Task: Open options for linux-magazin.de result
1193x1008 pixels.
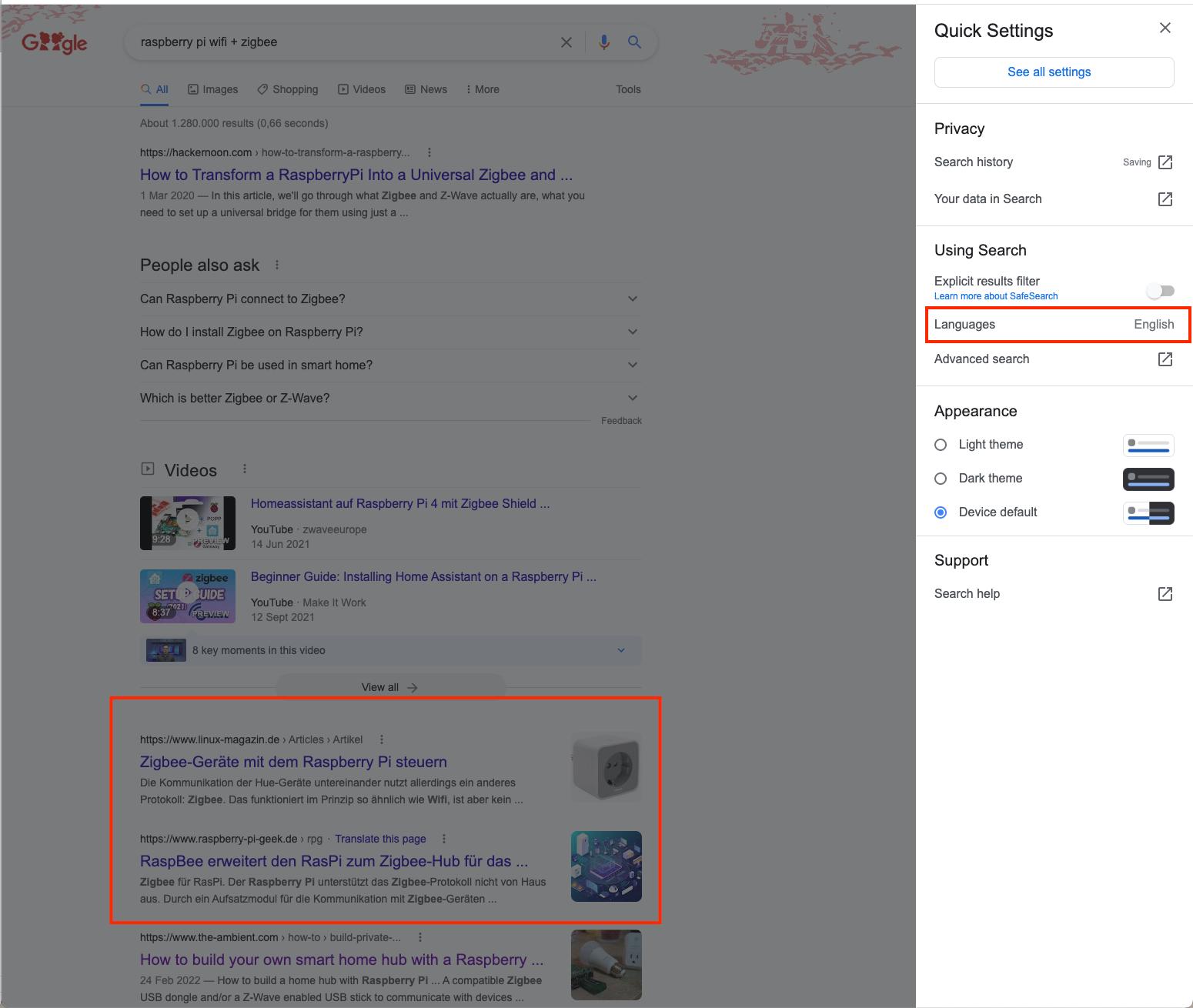Action: pos(382,739)
